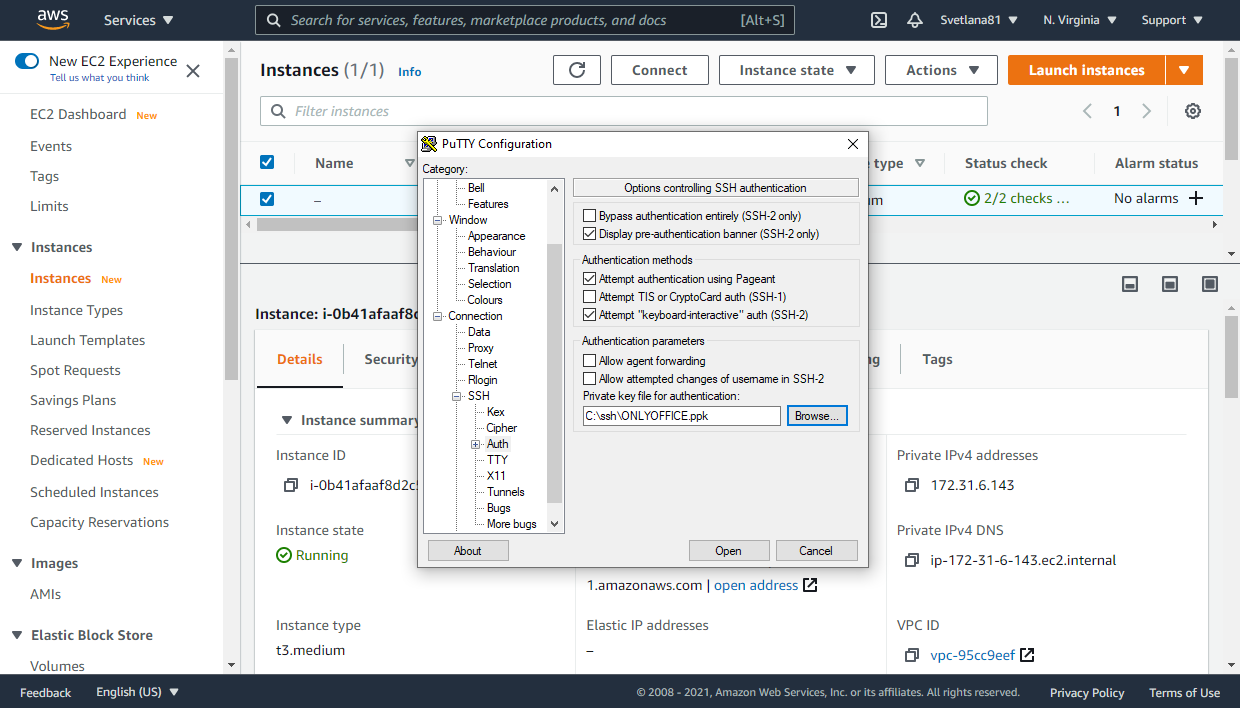1240x708 pixels.
Task: Toggle the select-all instances header checkbox
Action: pyautogui.click(x=267, y=162)
